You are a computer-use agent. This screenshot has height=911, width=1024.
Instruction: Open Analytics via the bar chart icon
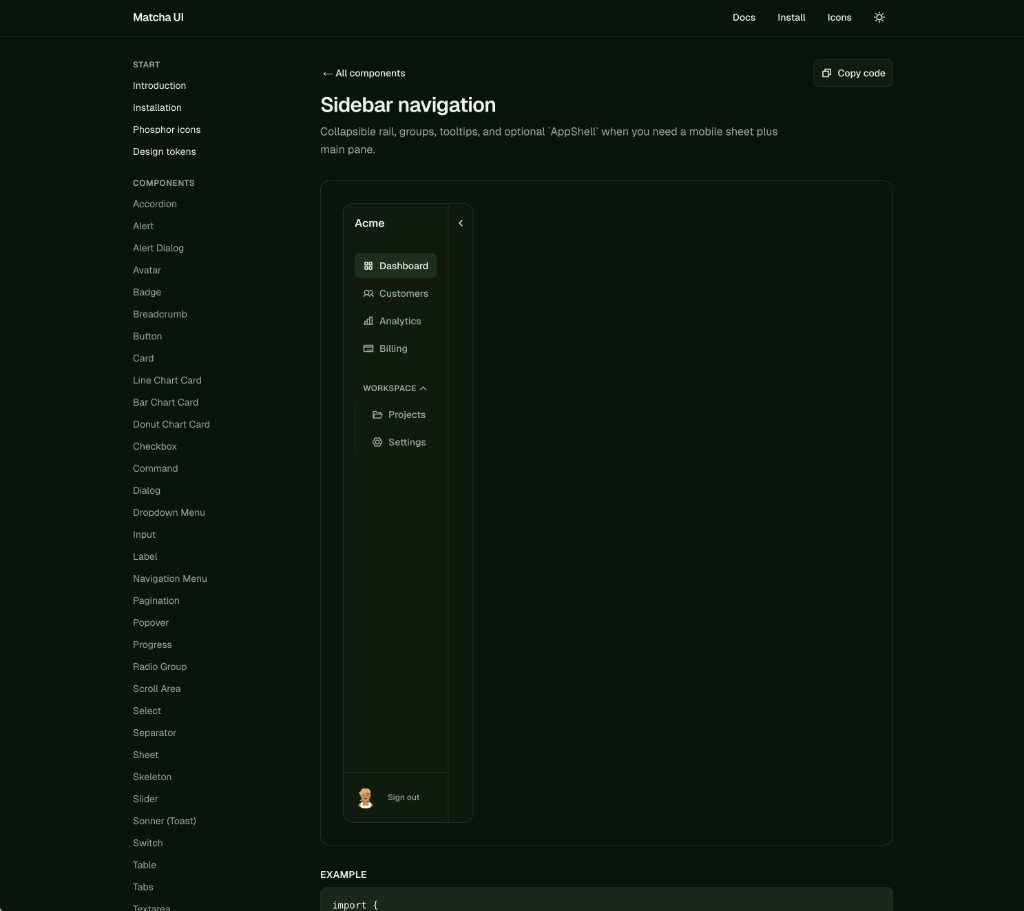[369, 321]
